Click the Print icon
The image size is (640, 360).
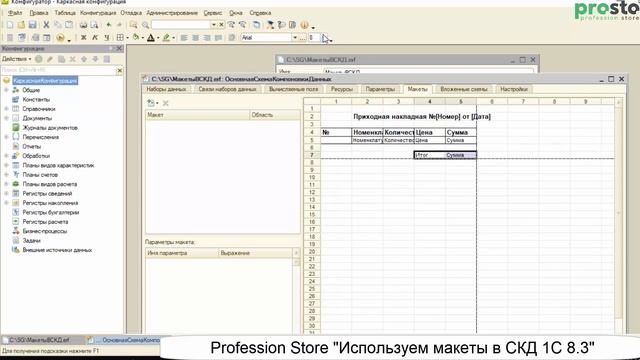(x=83, y=25)
